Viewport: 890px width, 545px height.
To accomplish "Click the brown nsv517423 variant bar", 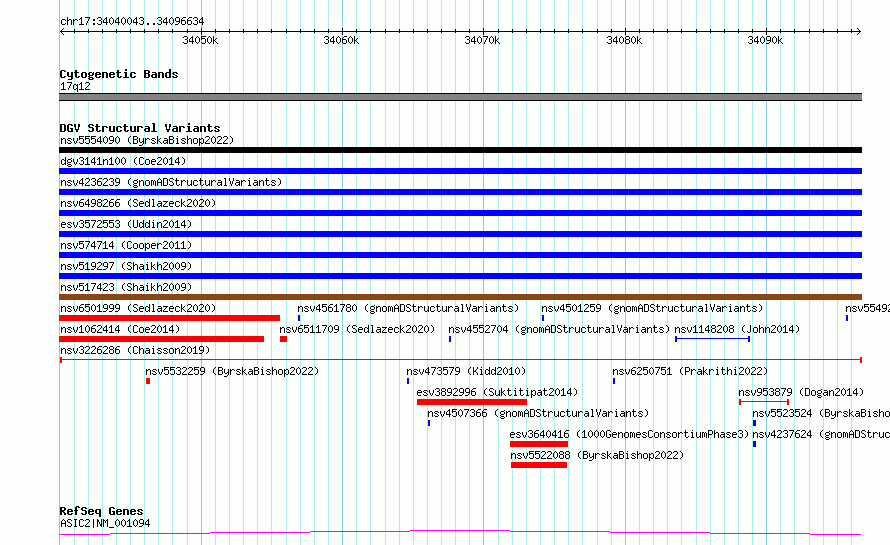I will point(460,297).
